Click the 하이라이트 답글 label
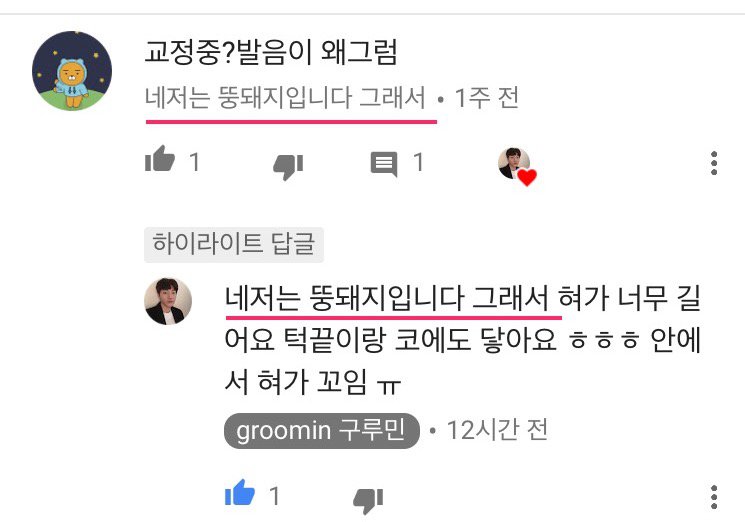 click(x=234, y=244)
